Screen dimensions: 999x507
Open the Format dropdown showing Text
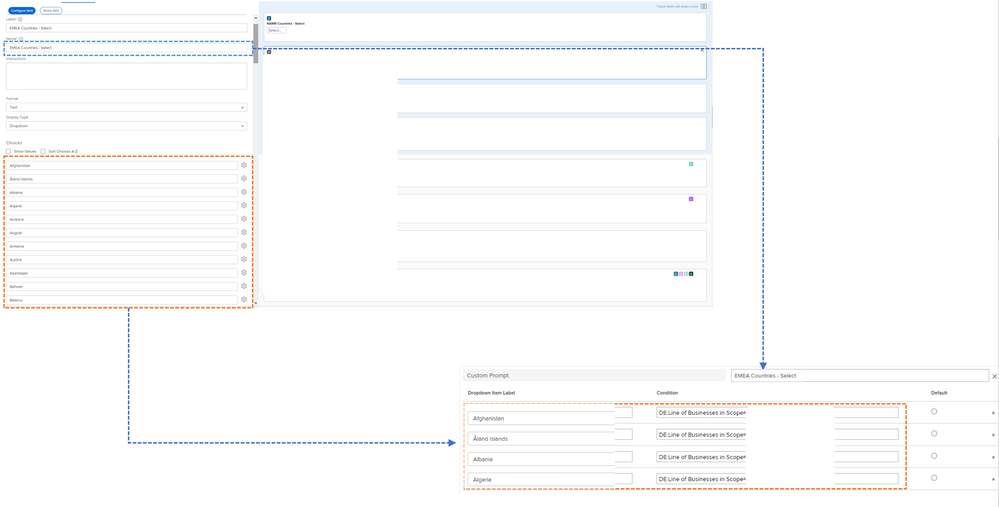[126, 107]
